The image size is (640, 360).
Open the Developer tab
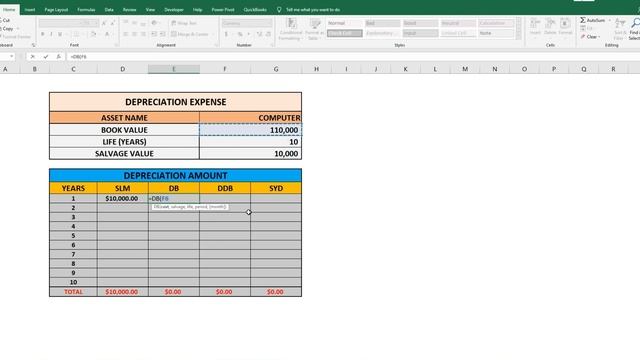(174, 9)
